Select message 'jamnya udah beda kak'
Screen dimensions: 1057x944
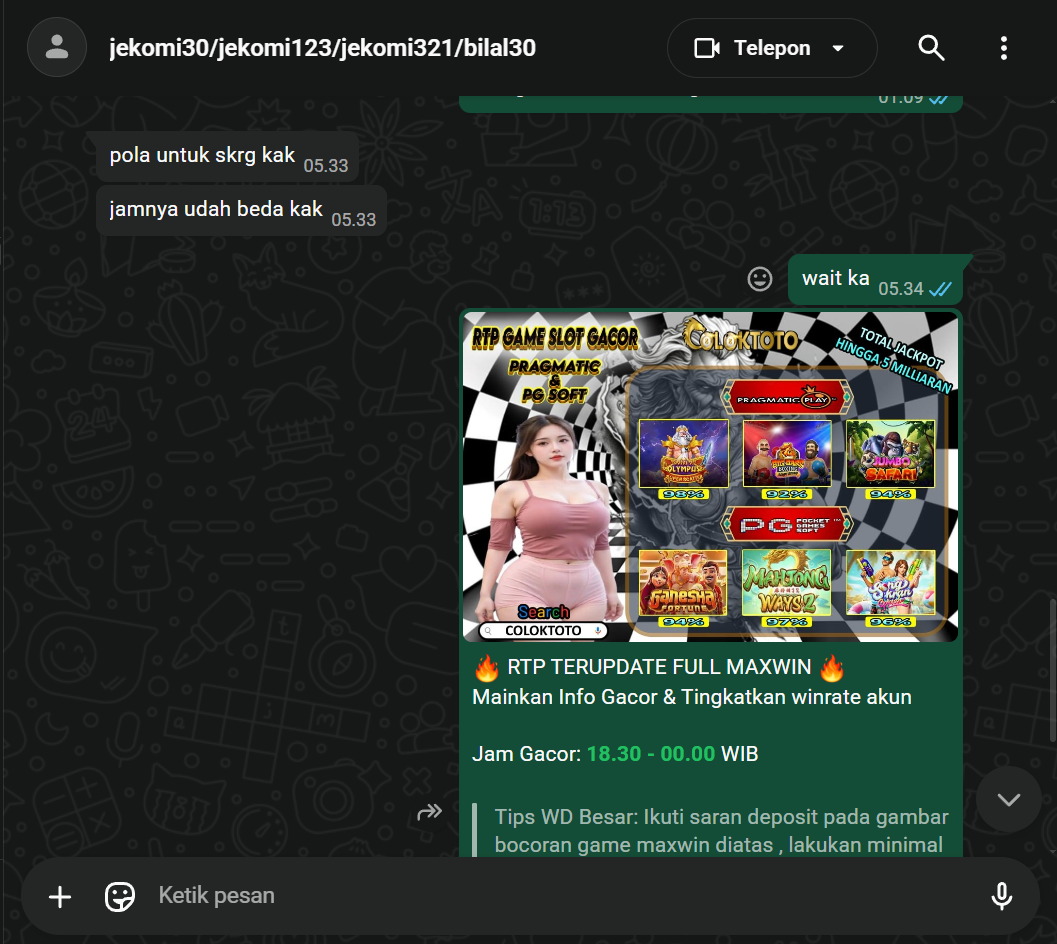point(241,210)
